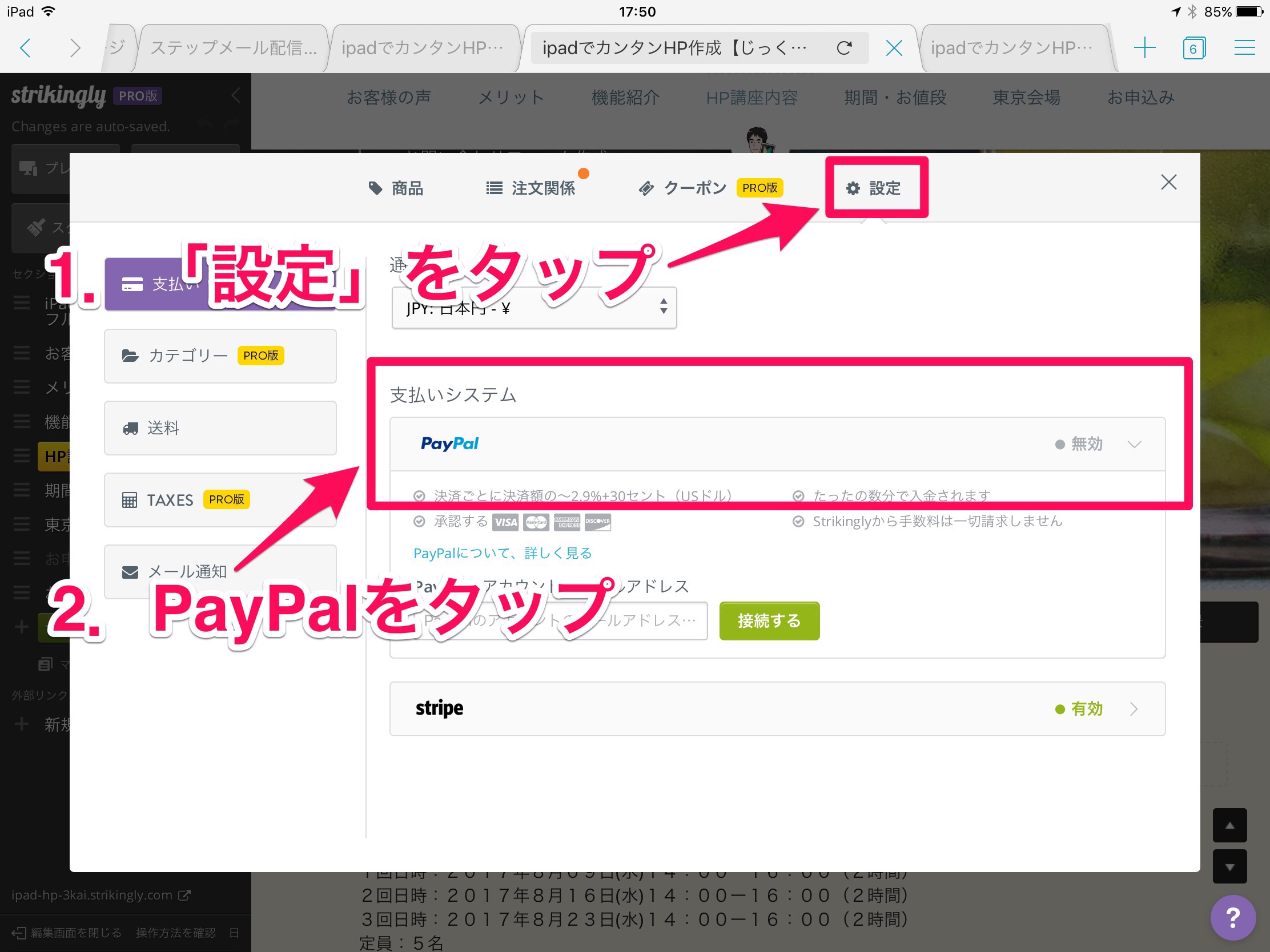The width and height of the screenshot is (1270, 952).
Task: Click the MasterCard card icon
Action: click(536, 522)
